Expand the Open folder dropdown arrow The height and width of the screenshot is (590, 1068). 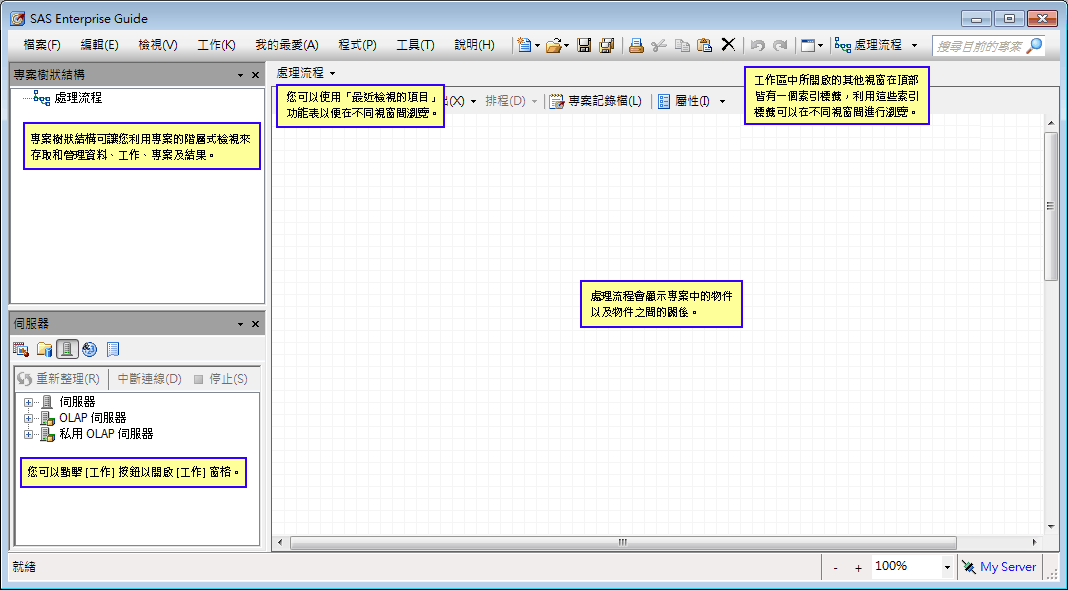pos(567,46)
